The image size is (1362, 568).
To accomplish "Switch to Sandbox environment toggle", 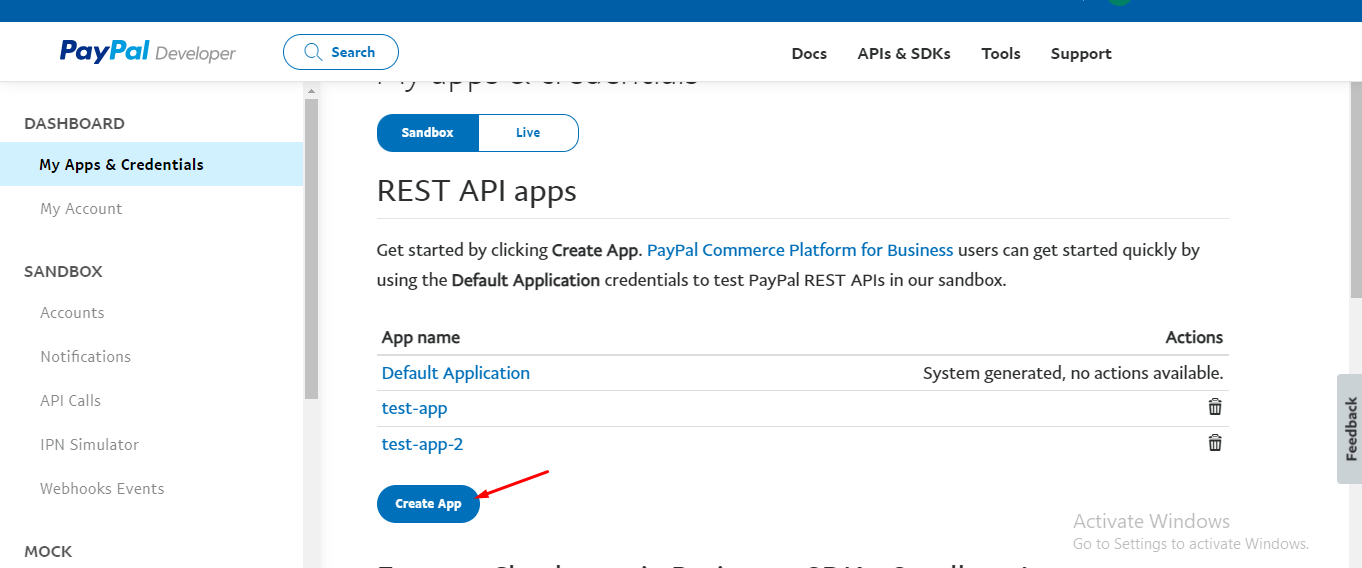I will [428, 133].
